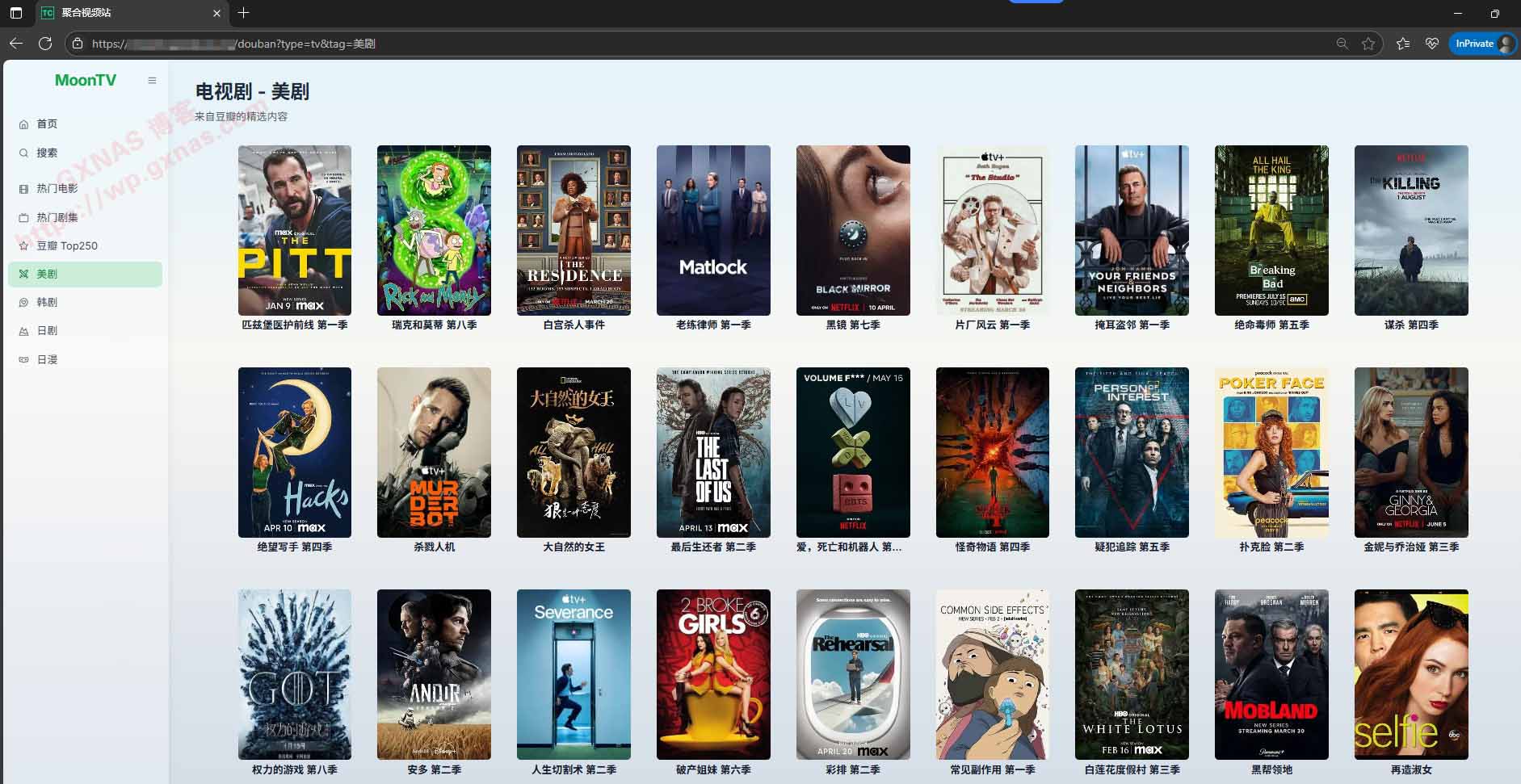Screen dimensions: 1521x784
Task: Select 日剧 category text in sidebar
Action: 47,330
